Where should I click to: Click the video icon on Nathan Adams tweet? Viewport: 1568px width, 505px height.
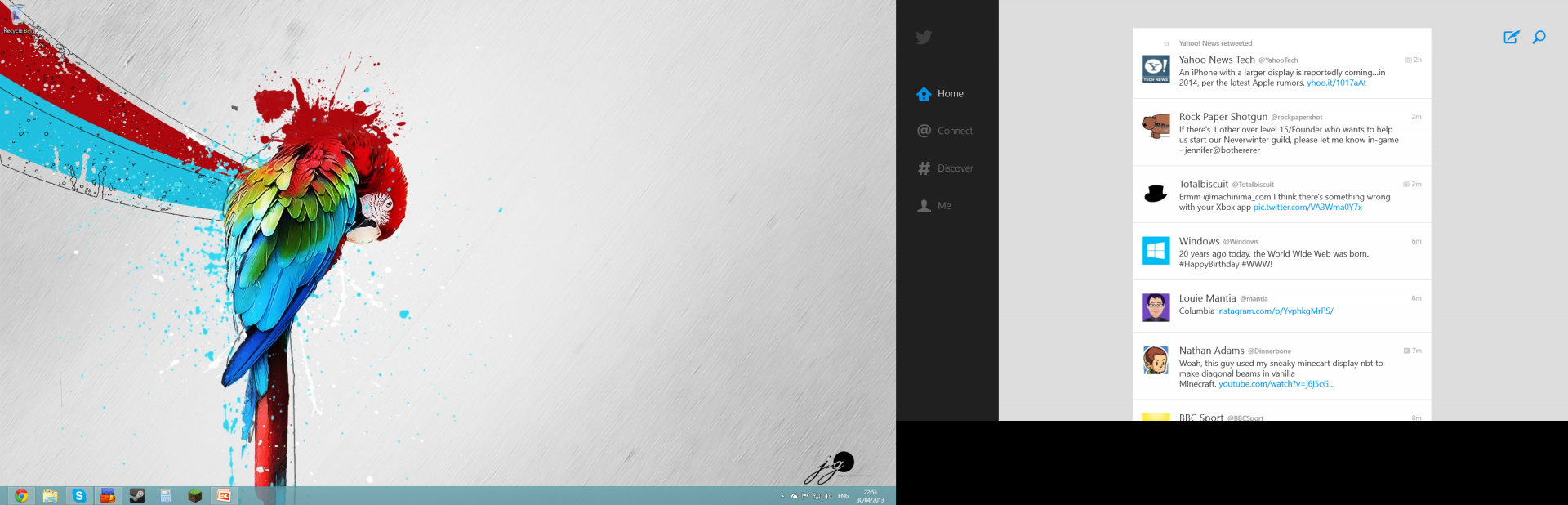pos(1406,351)
